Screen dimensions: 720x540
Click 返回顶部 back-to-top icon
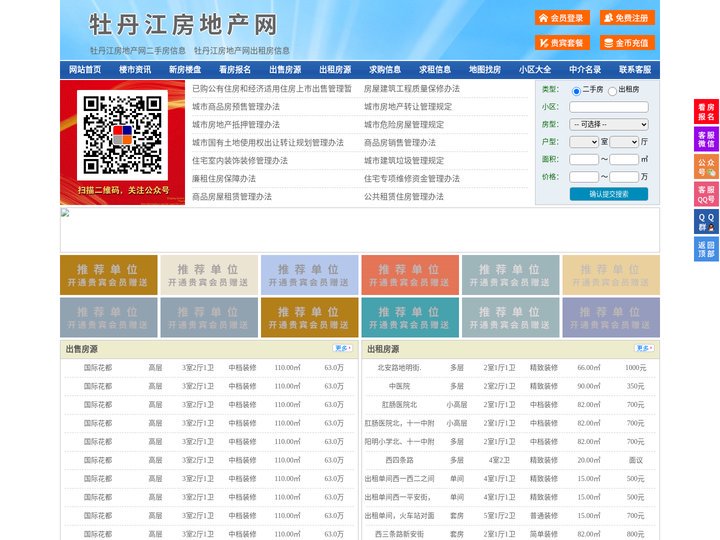(x=706, y=249)
